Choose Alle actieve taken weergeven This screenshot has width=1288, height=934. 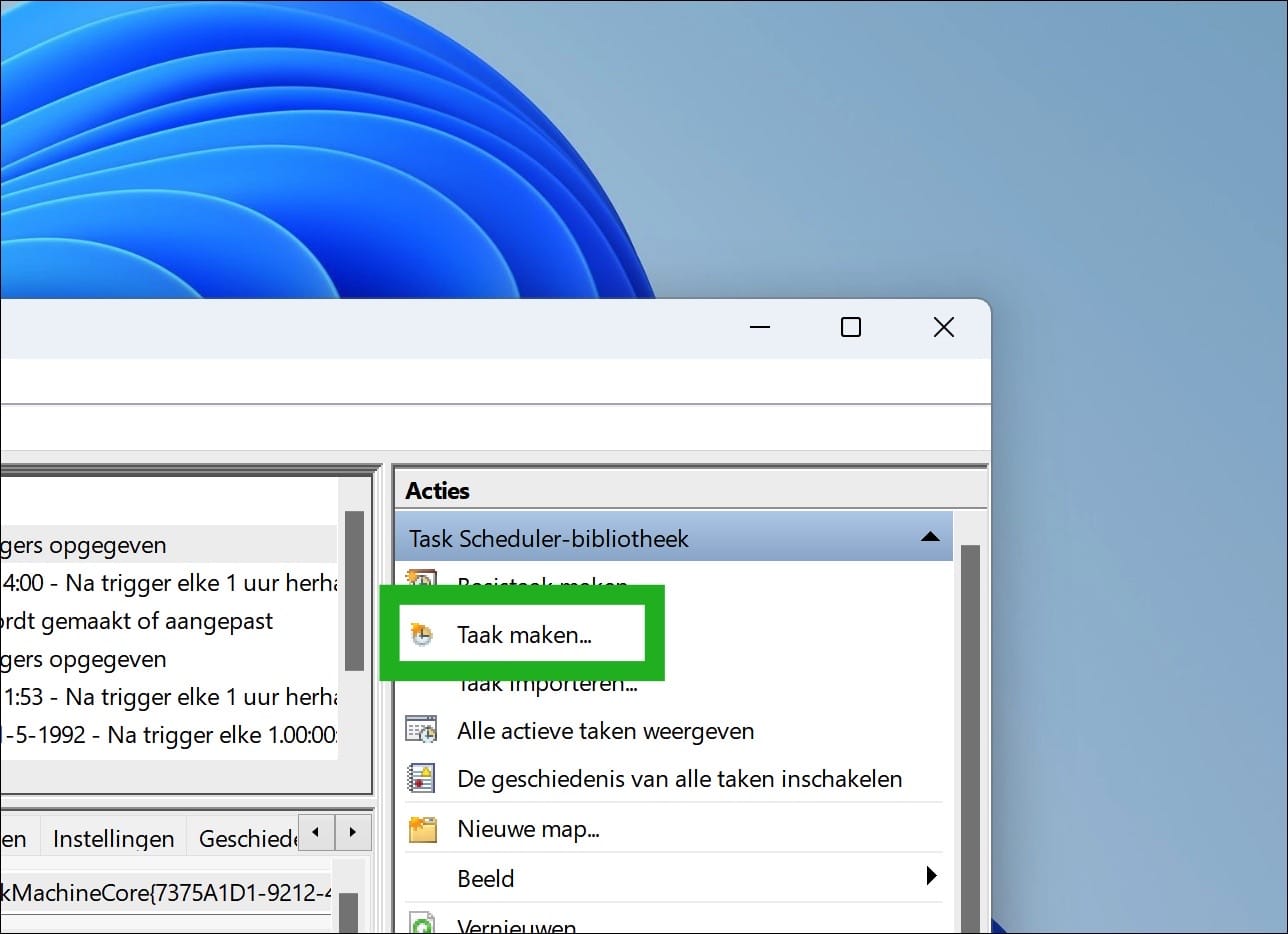pos(604,730)
